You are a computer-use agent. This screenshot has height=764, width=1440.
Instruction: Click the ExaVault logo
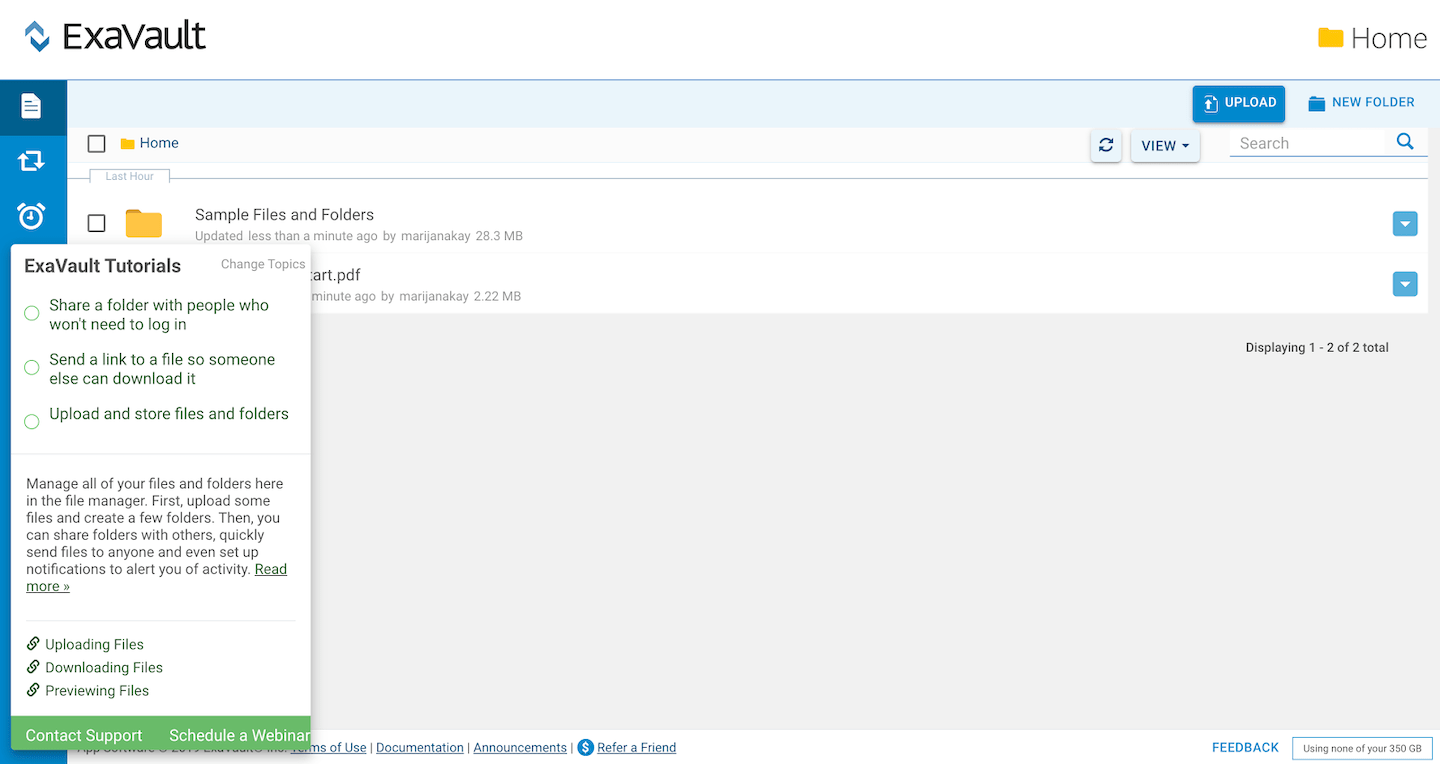(x=116, y=37)
